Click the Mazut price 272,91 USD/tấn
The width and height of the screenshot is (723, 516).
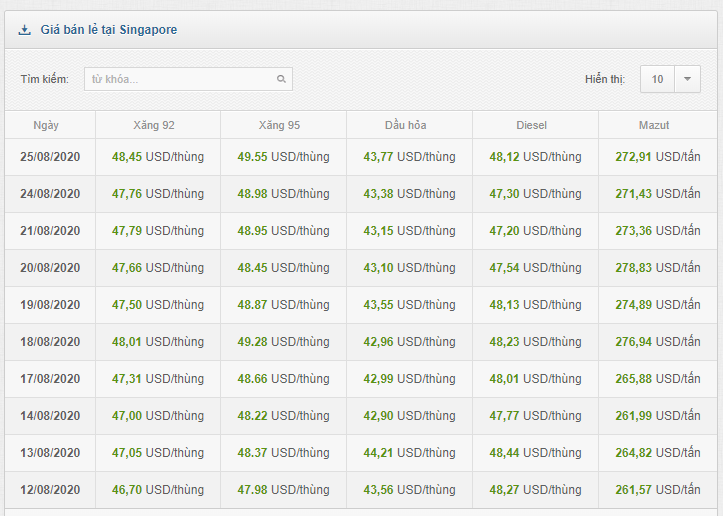[x=658, y=157]
